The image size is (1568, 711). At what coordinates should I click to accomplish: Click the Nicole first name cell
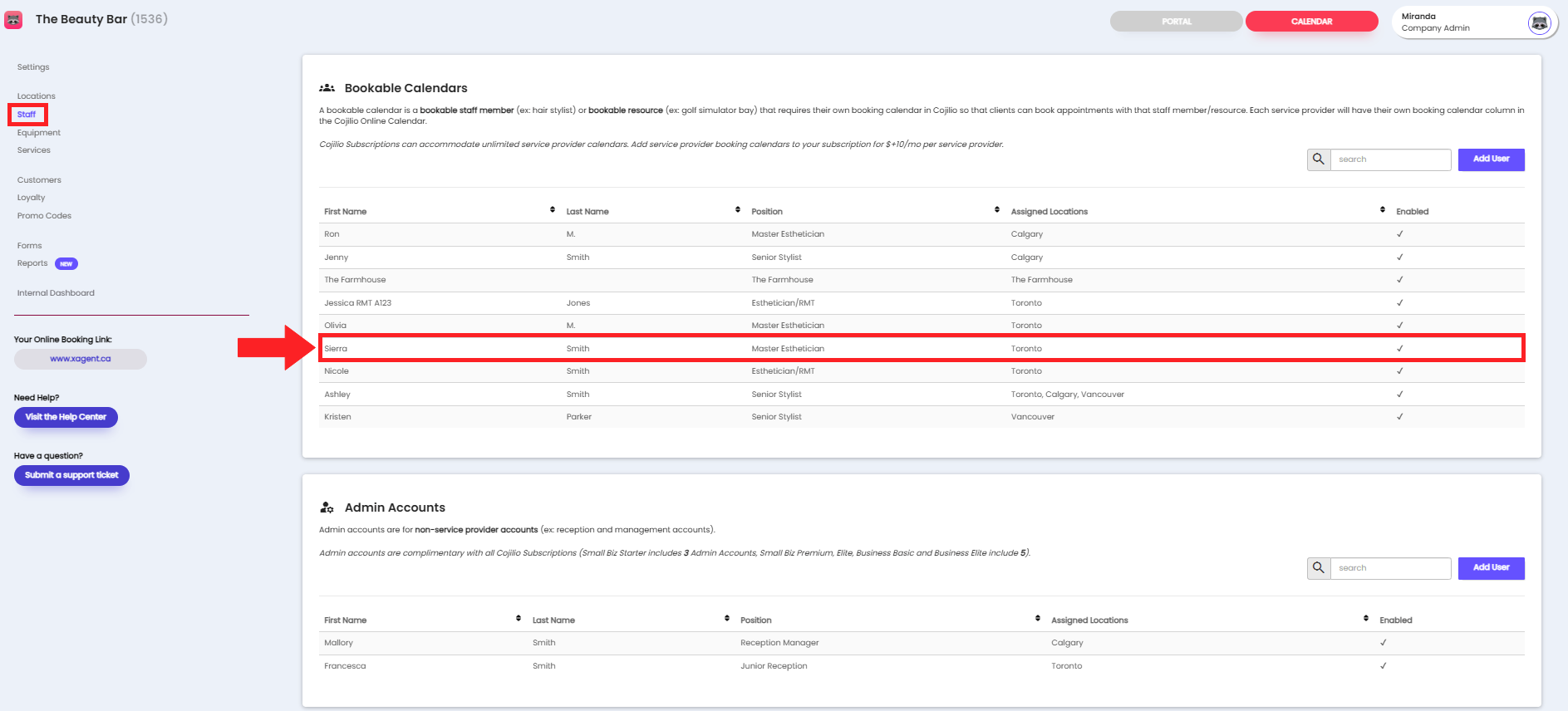(337, 371)
